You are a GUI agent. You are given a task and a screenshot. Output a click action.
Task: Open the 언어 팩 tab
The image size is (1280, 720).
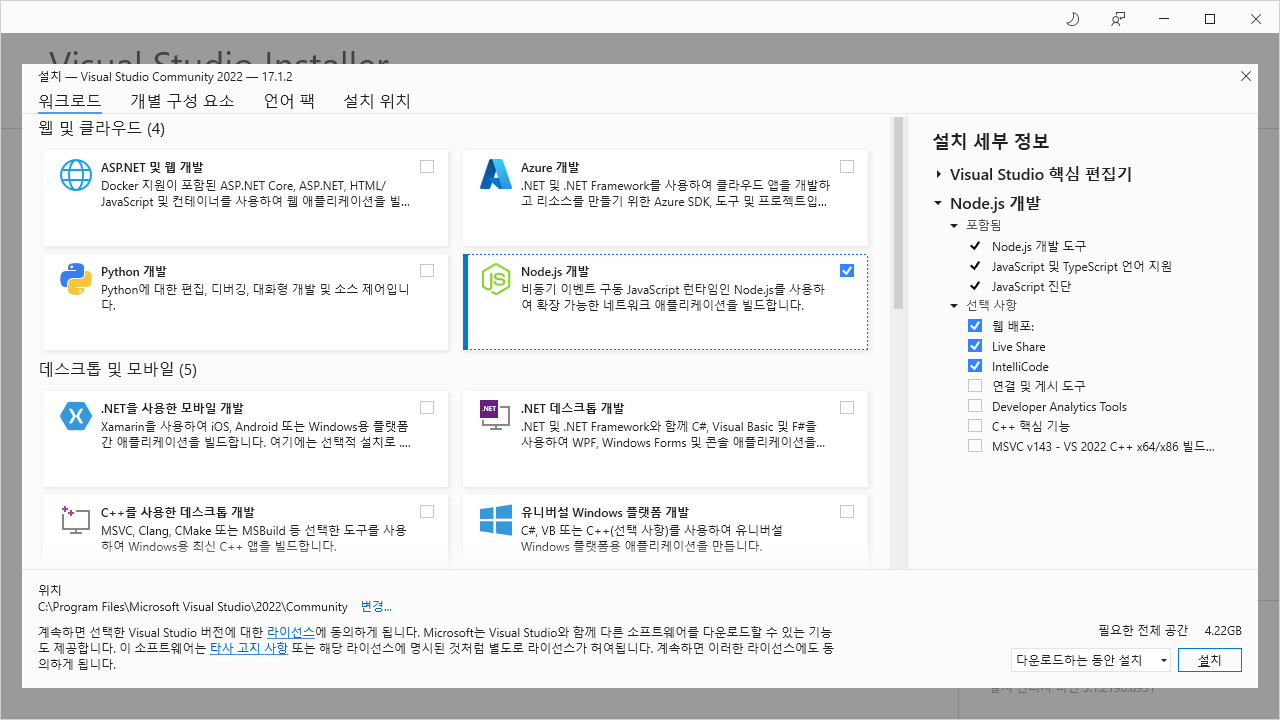click(289, 101)
